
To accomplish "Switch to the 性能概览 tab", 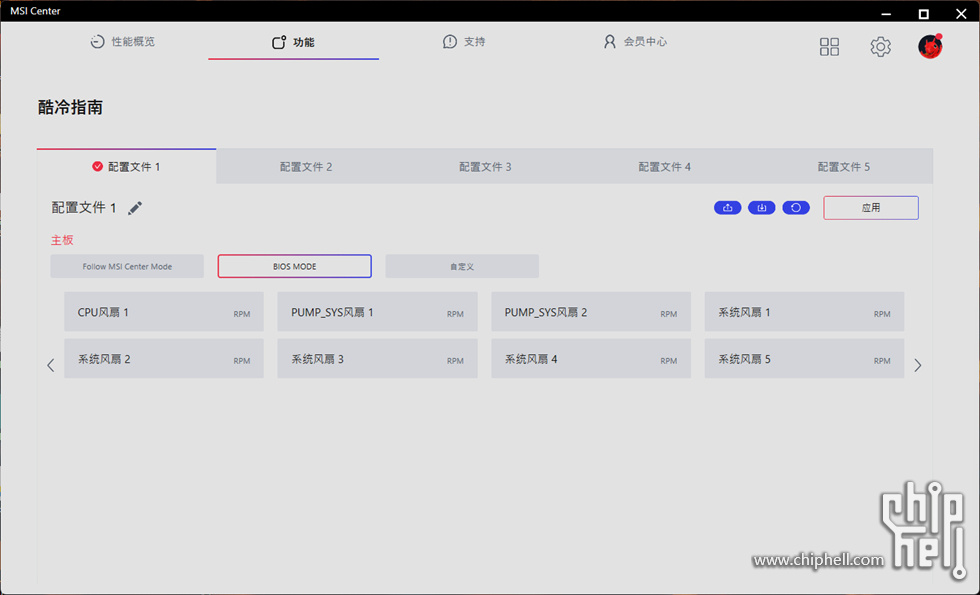I will (122, 42).
